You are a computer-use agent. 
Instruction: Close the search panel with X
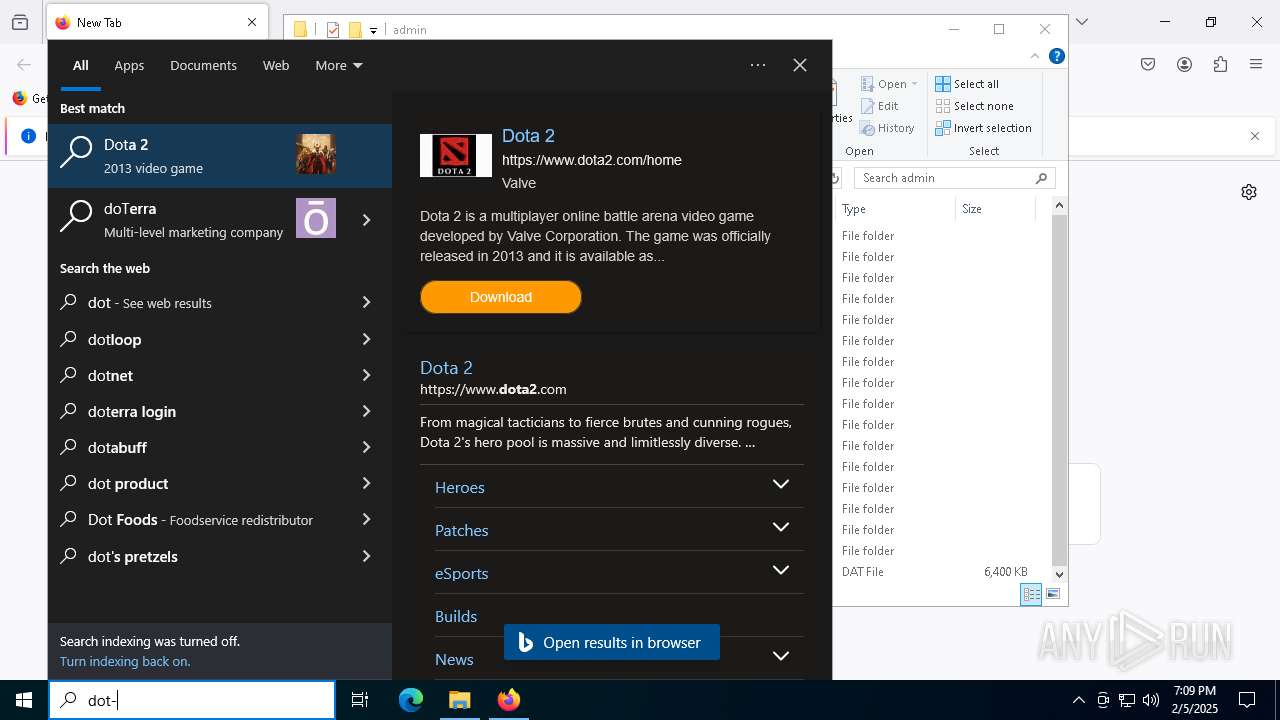click(800, 65)
